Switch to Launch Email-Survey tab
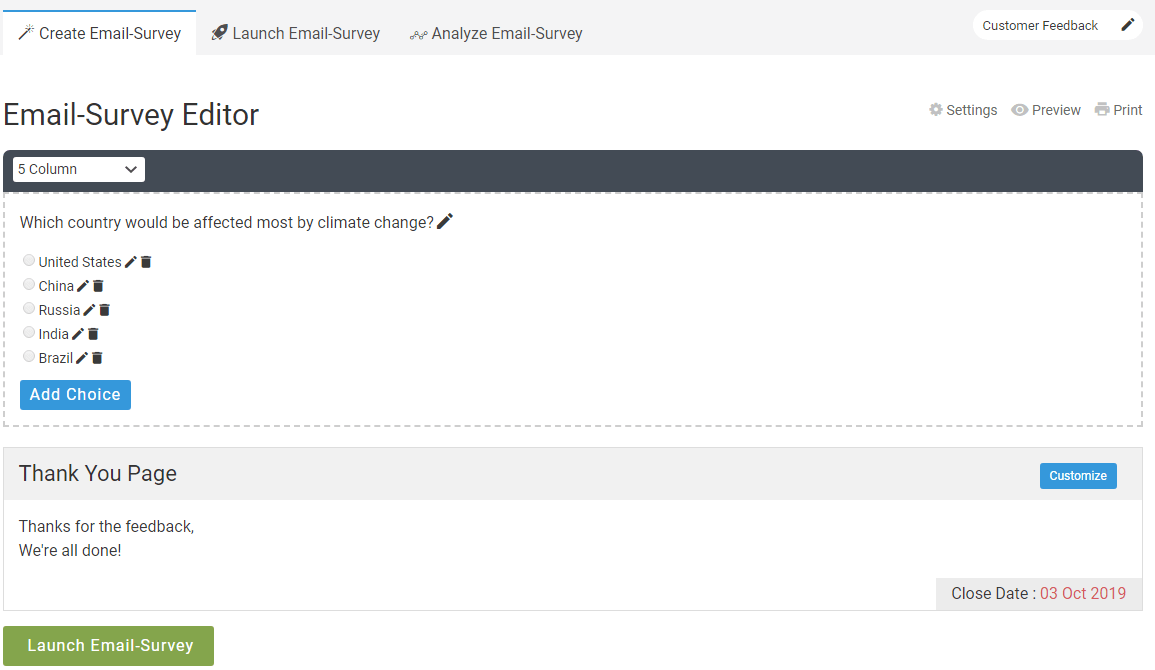The width and height of the screenshot is (1155, 670). (295, 33)
